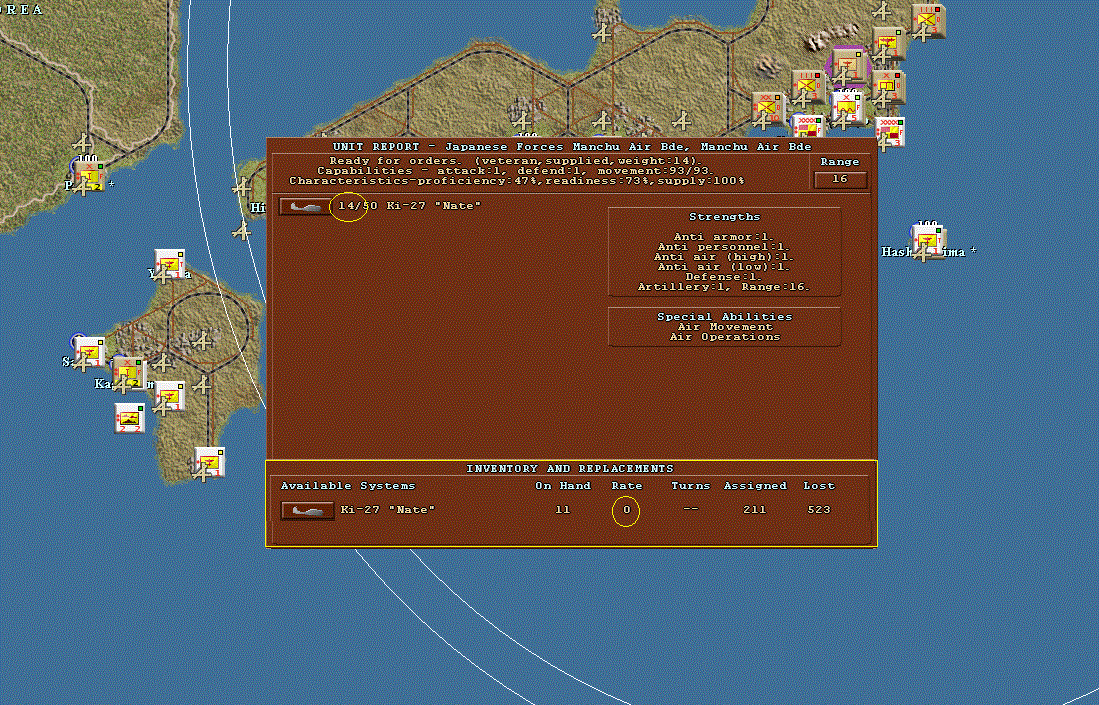Click the Lost value 523
This screenshot has width=1099, height=705.
[x=819, y=510]
